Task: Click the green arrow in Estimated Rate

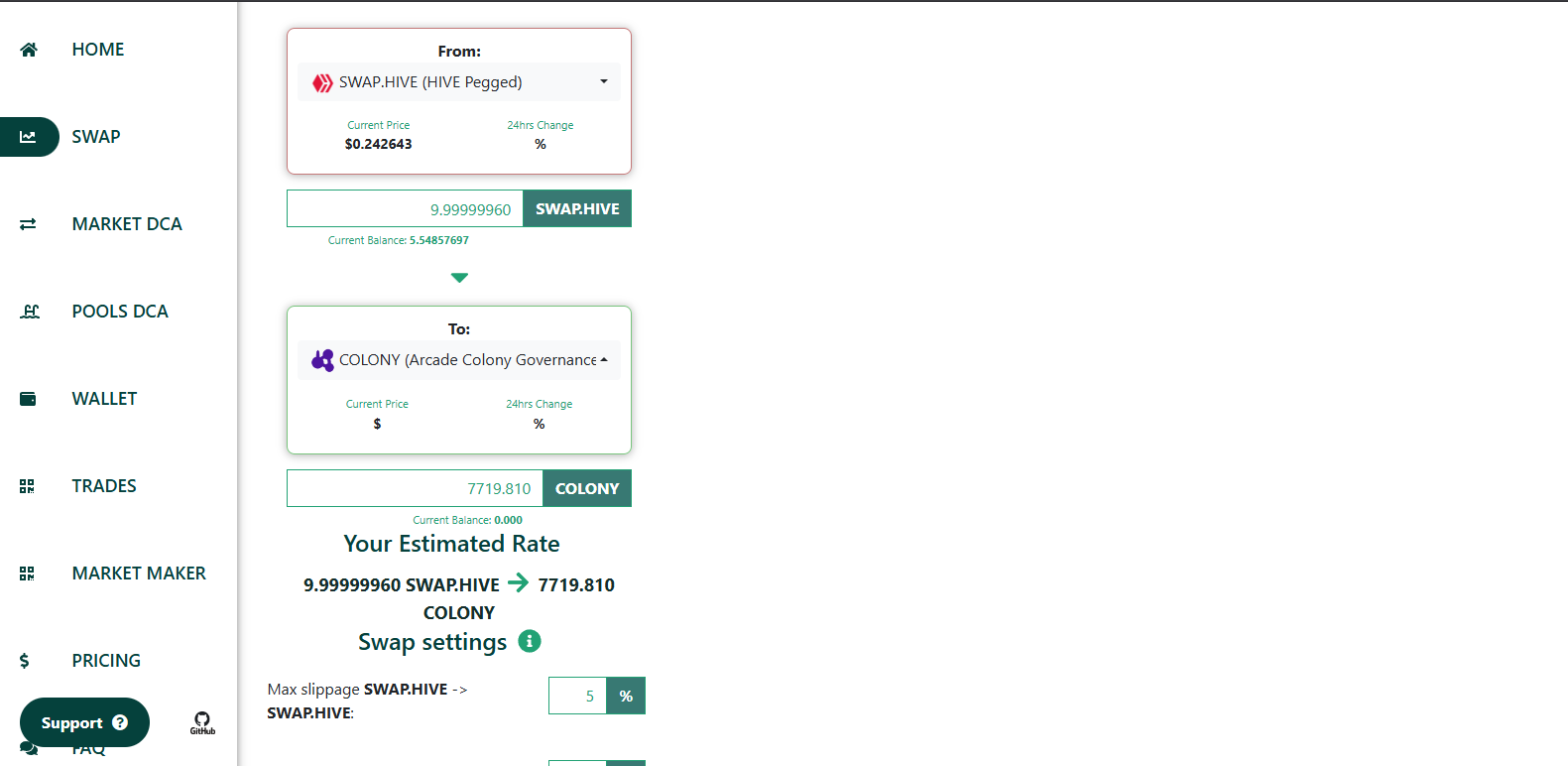Action: pos(518,582)
